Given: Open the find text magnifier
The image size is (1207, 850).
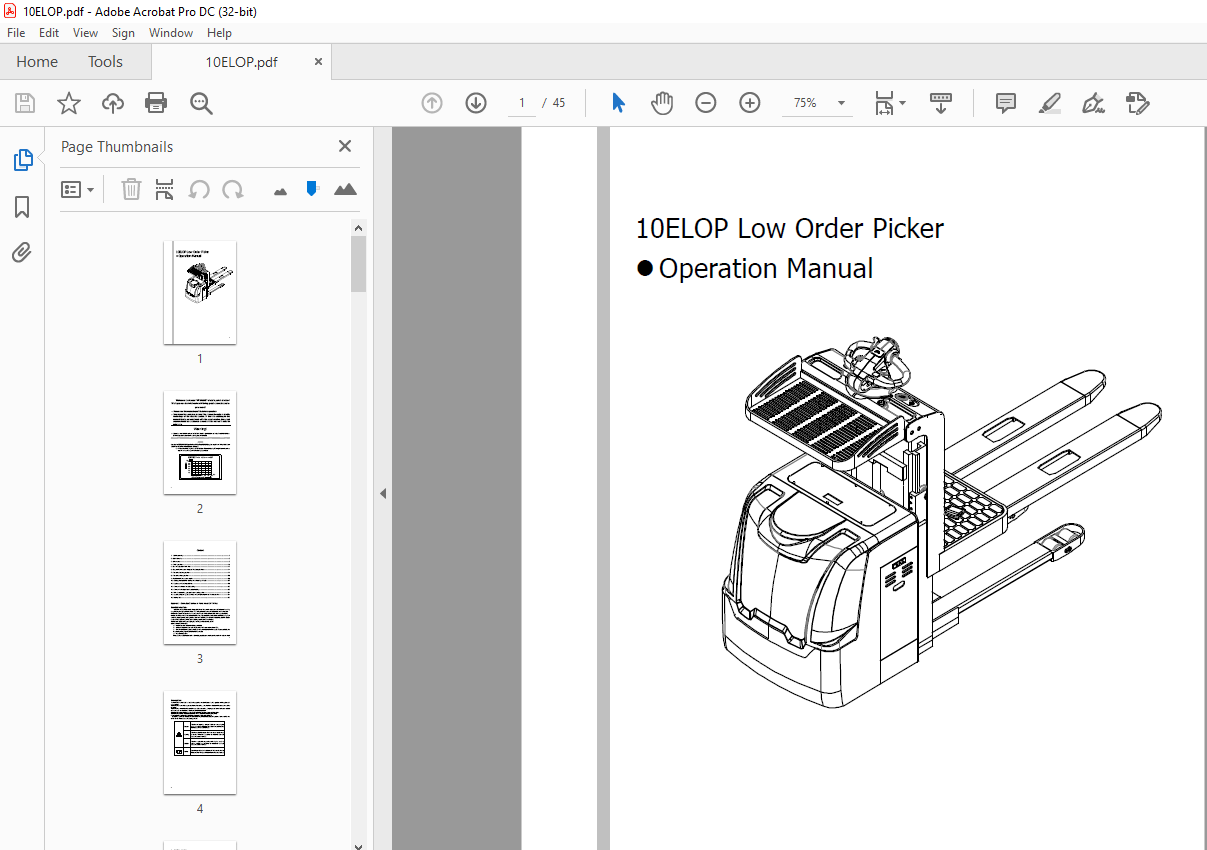Looking at the screenshot, I should 201,103.
